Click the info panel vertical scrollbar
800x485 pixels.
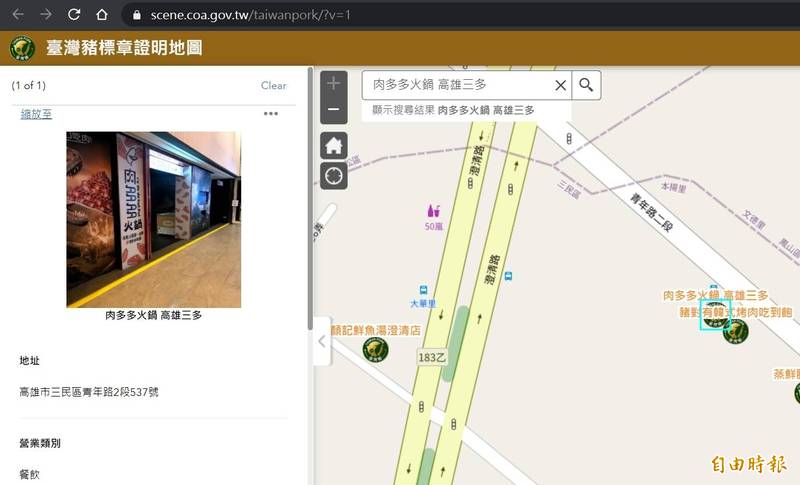[310, 199]
